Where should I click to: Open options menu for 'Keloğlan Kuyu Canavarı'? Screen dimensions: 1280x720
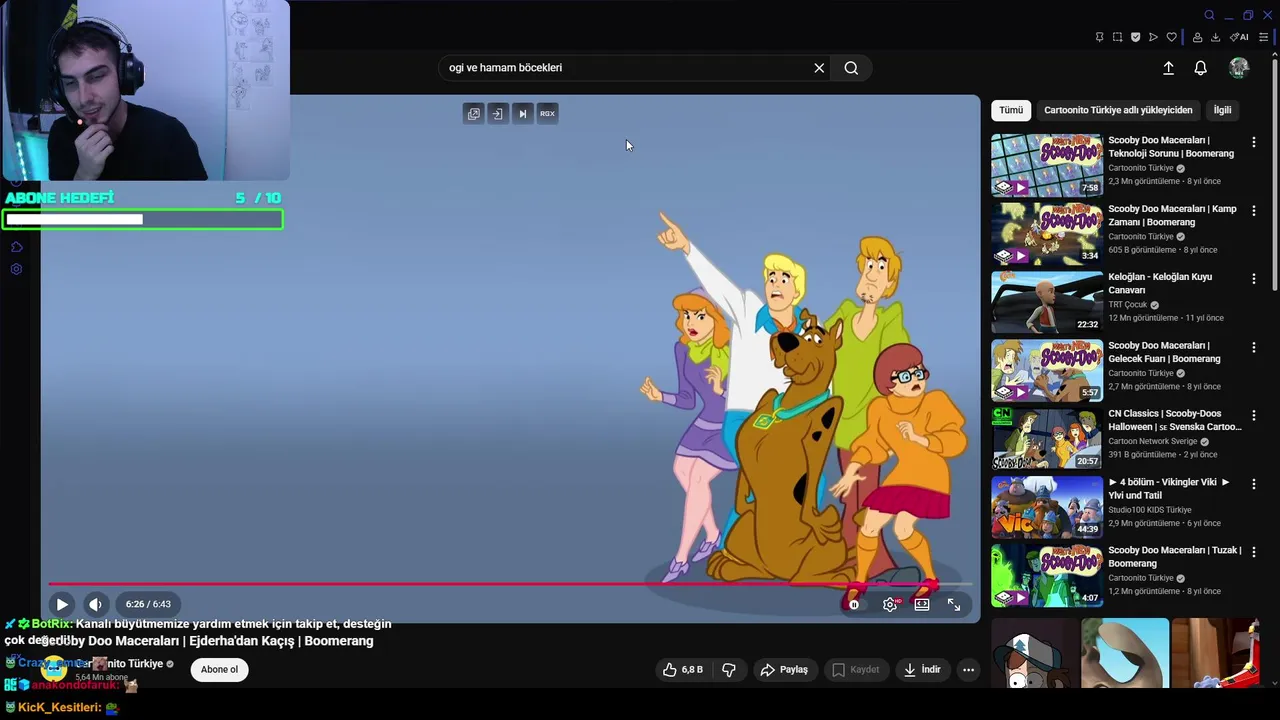(x=1253, y=279)
